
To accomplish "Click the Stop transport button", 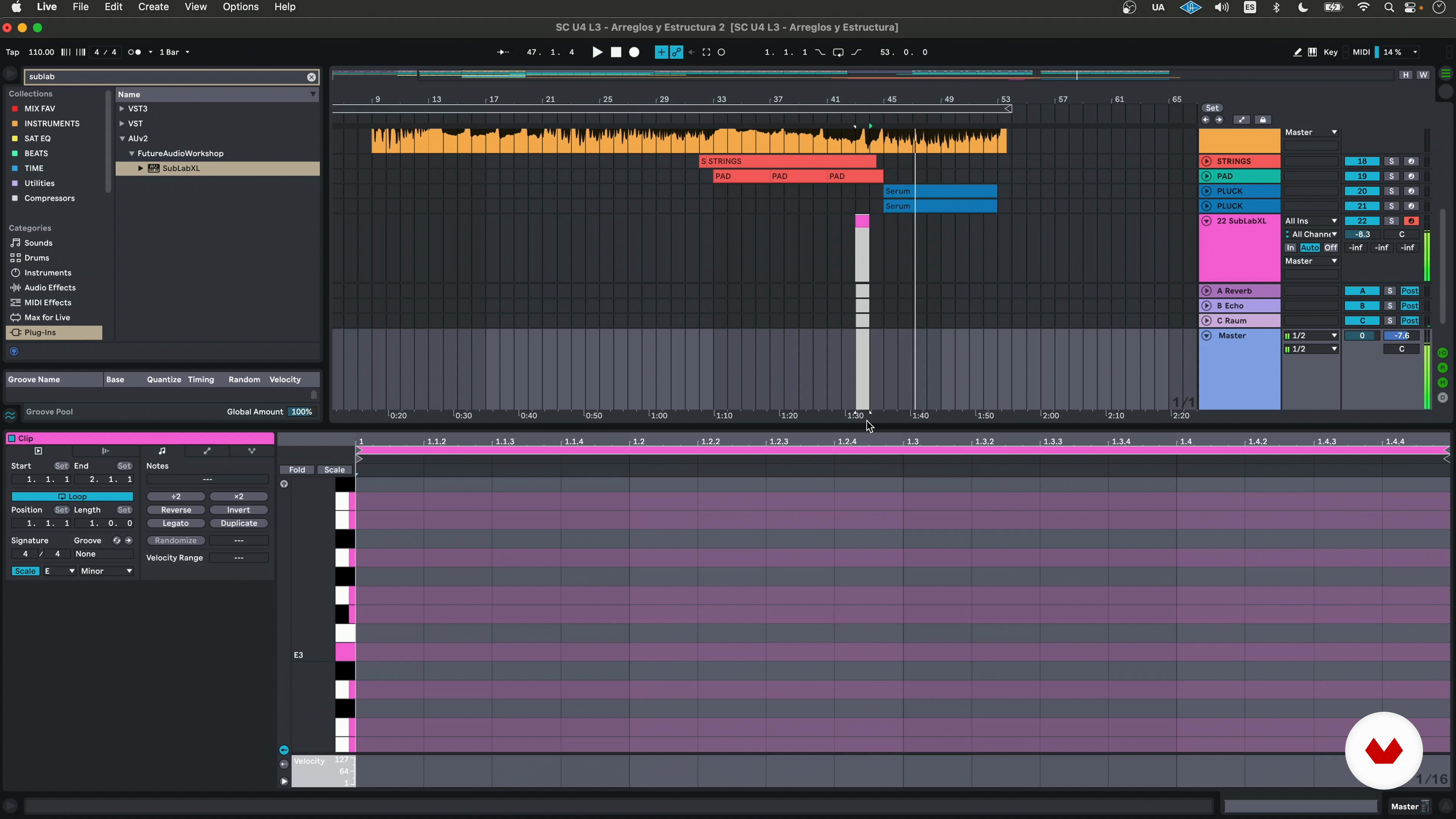I will [616, 52].
